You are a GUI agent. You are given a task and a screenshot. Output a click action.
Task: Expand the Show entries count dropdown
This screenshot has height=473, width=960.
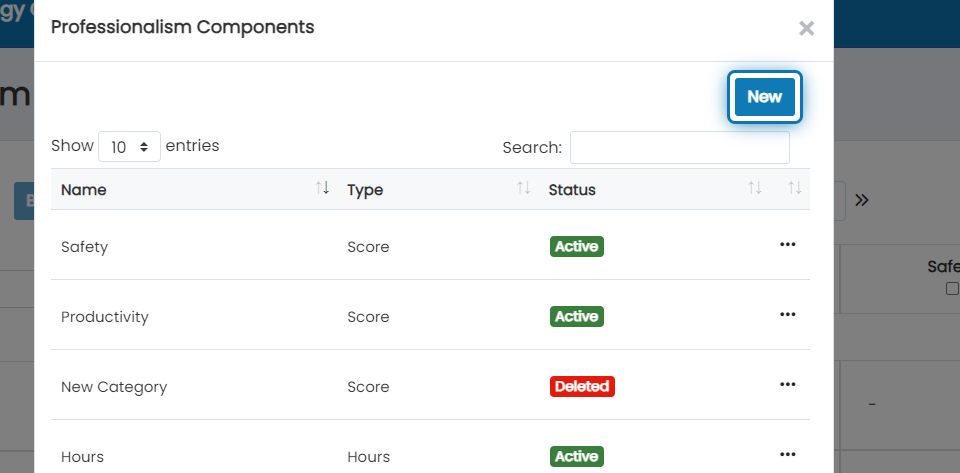coord(129,147)
